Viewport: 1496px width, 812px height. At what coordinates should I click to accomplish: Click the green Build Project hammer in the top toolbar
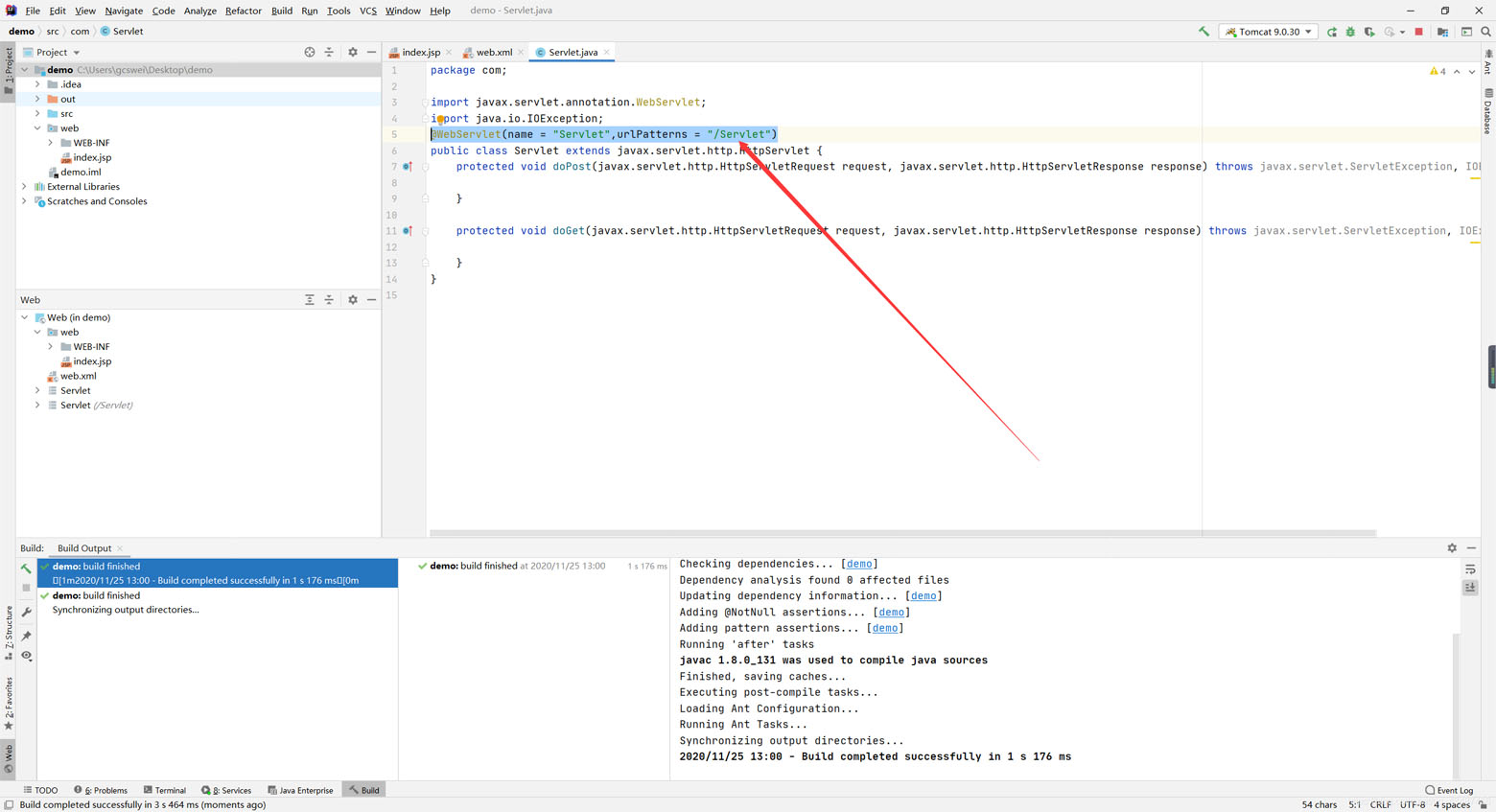(1204, 32)
